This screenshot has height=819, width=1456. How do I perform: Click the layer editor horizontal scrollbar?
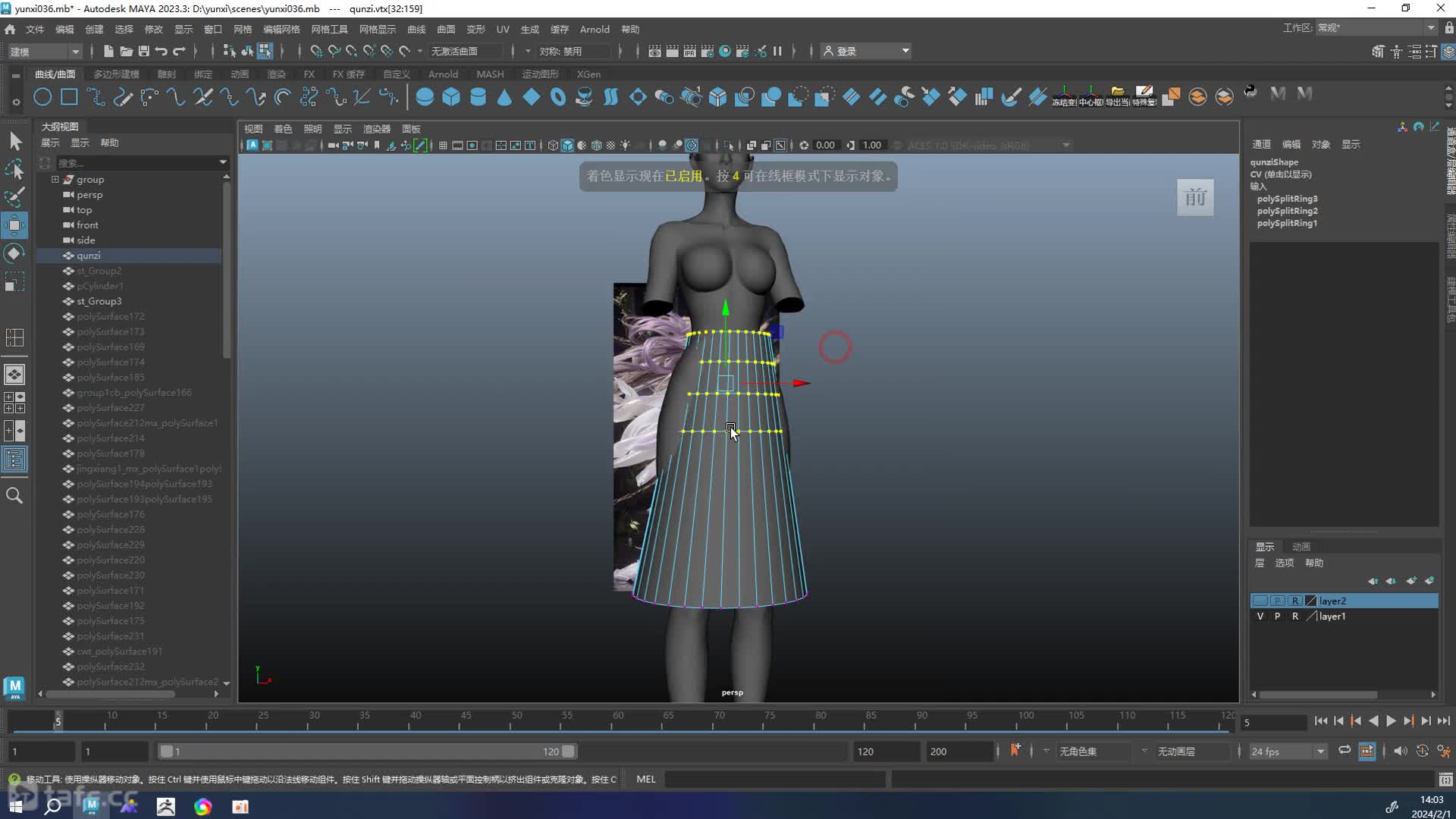point(1319,695)
